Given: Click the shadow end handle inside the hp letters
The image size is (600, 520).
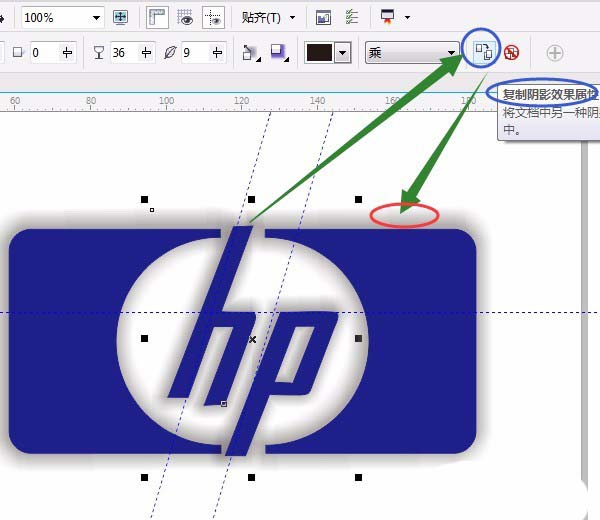Looking at the screenshot, I should [x=224, y=404].
